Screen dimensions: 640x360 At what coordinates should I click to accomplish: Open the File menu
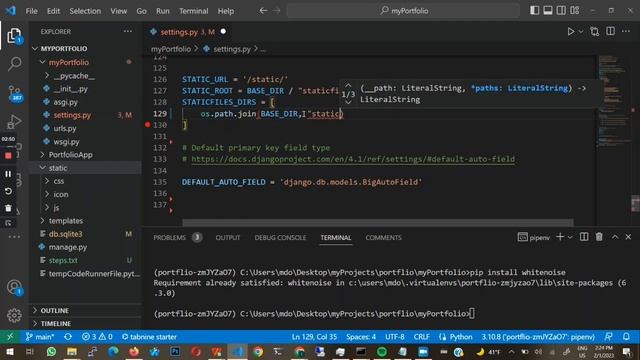click(31, 11)
